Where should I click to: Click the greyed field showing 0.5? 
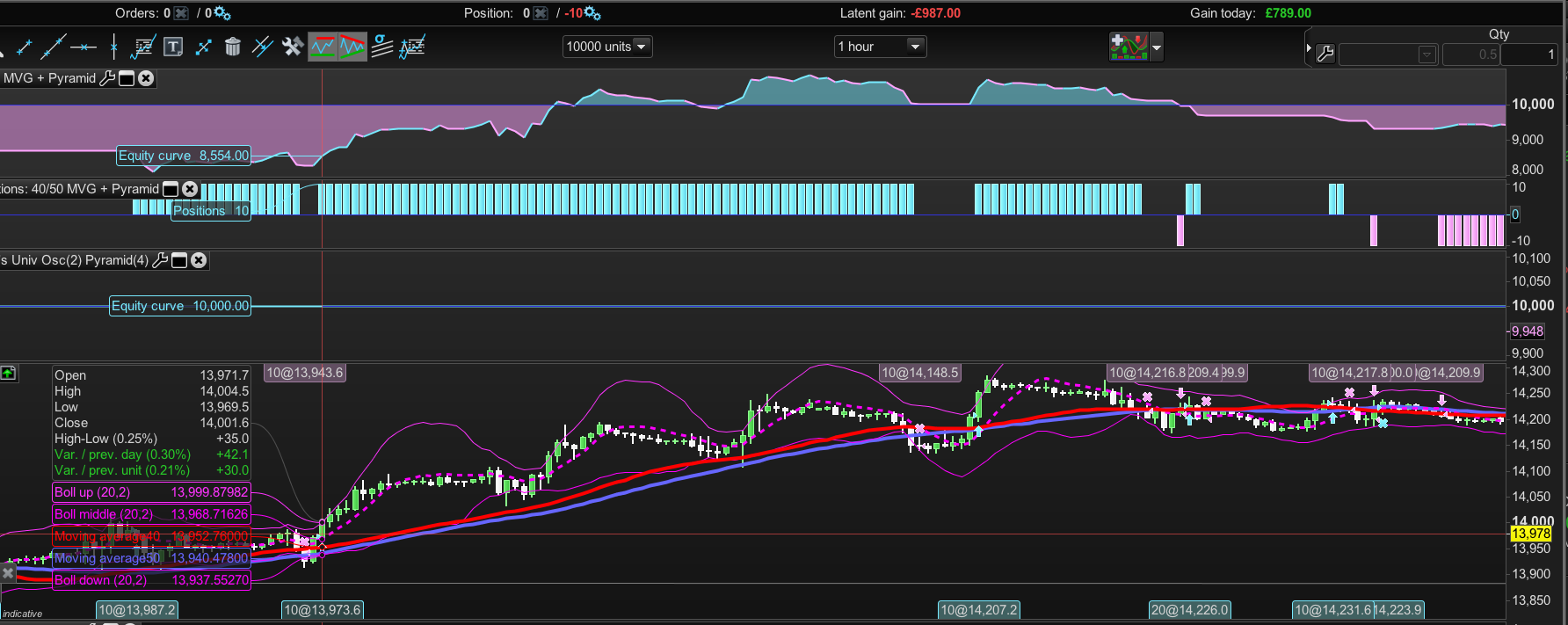click(1471, 55)
